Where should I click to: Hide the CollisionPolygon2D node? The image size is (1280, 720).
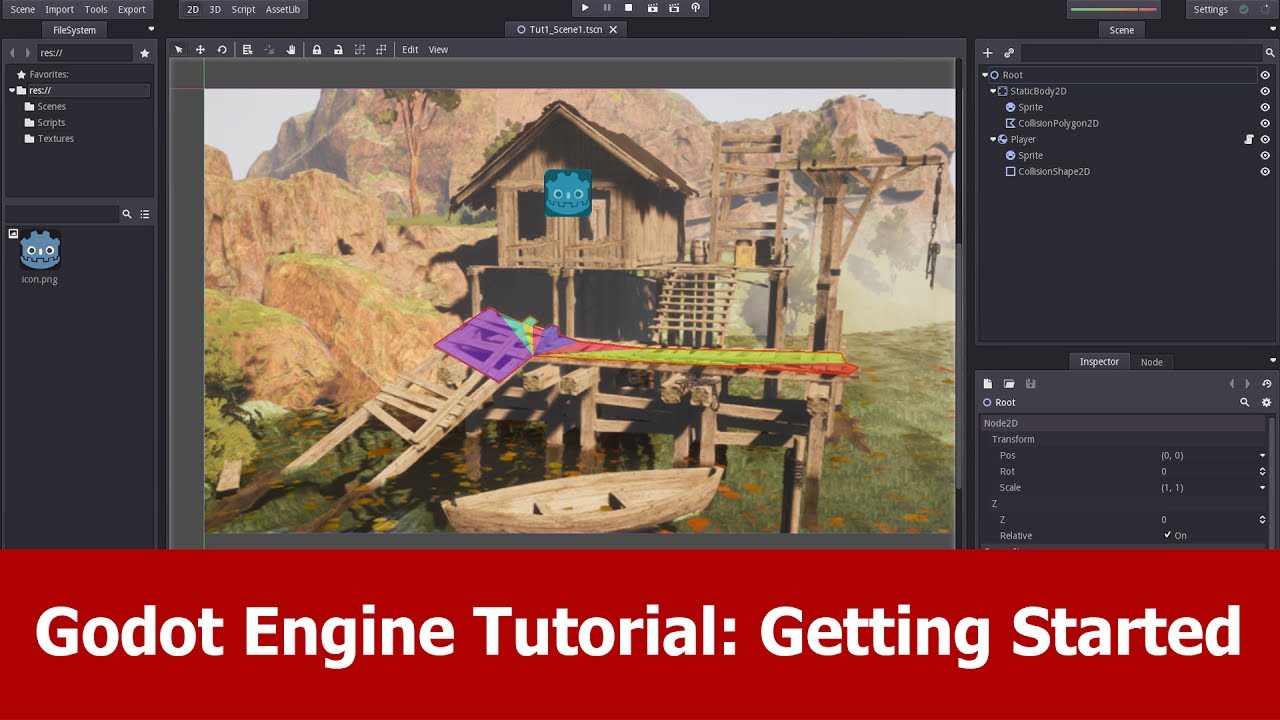1265,123
